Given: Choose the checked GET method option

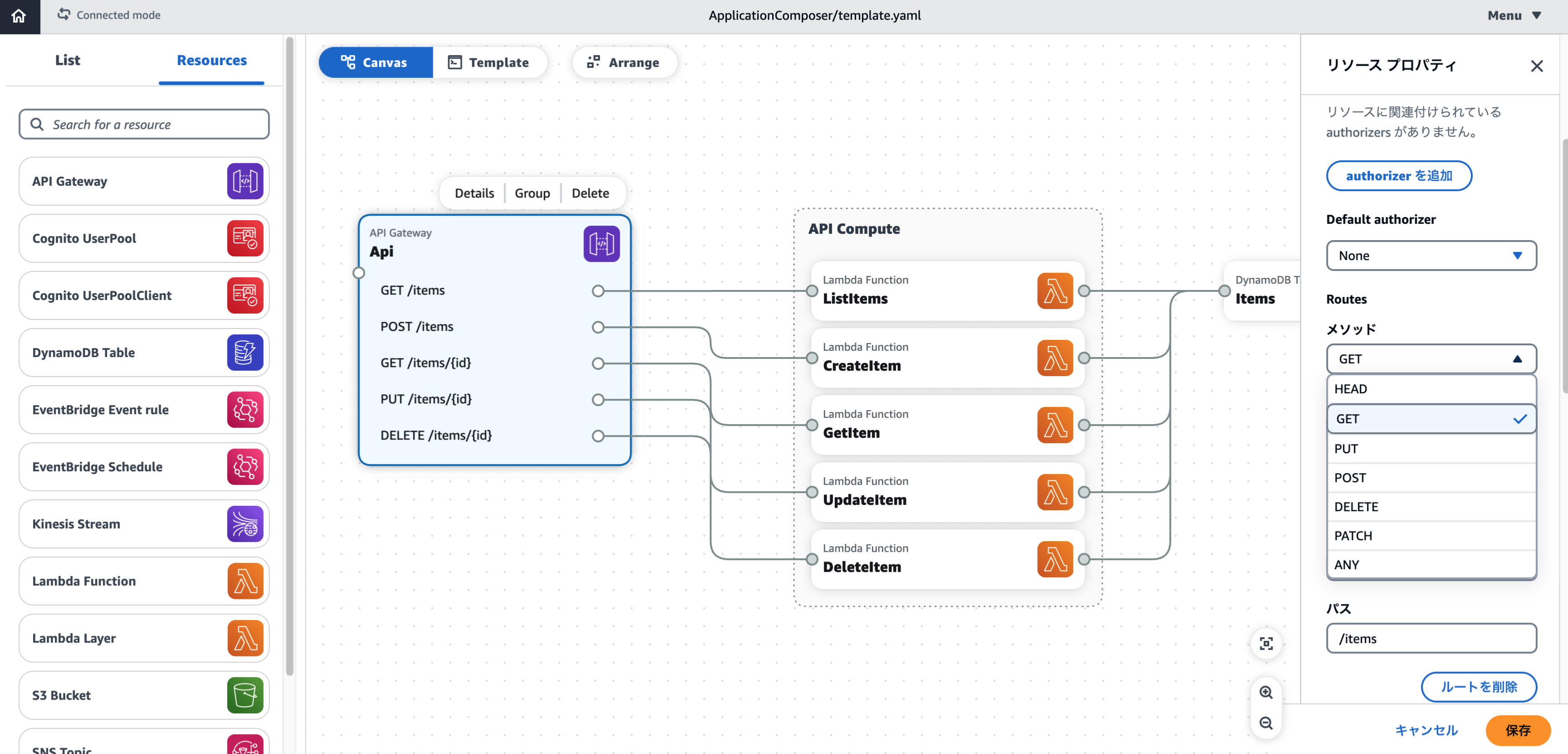Looking at the screenshot, I should [x=1431, y=419].
